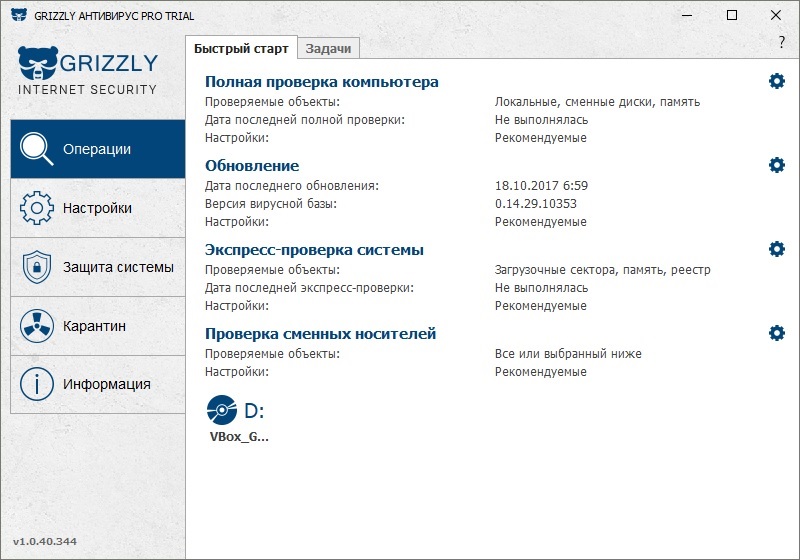
Task: Launch Экспресс-проверка системы
Action: tap(314, 250)
